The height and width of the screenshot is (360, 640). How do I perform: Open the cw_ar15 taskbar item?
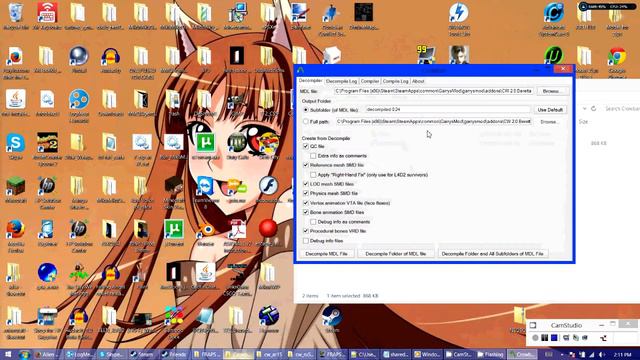[269, 354]
